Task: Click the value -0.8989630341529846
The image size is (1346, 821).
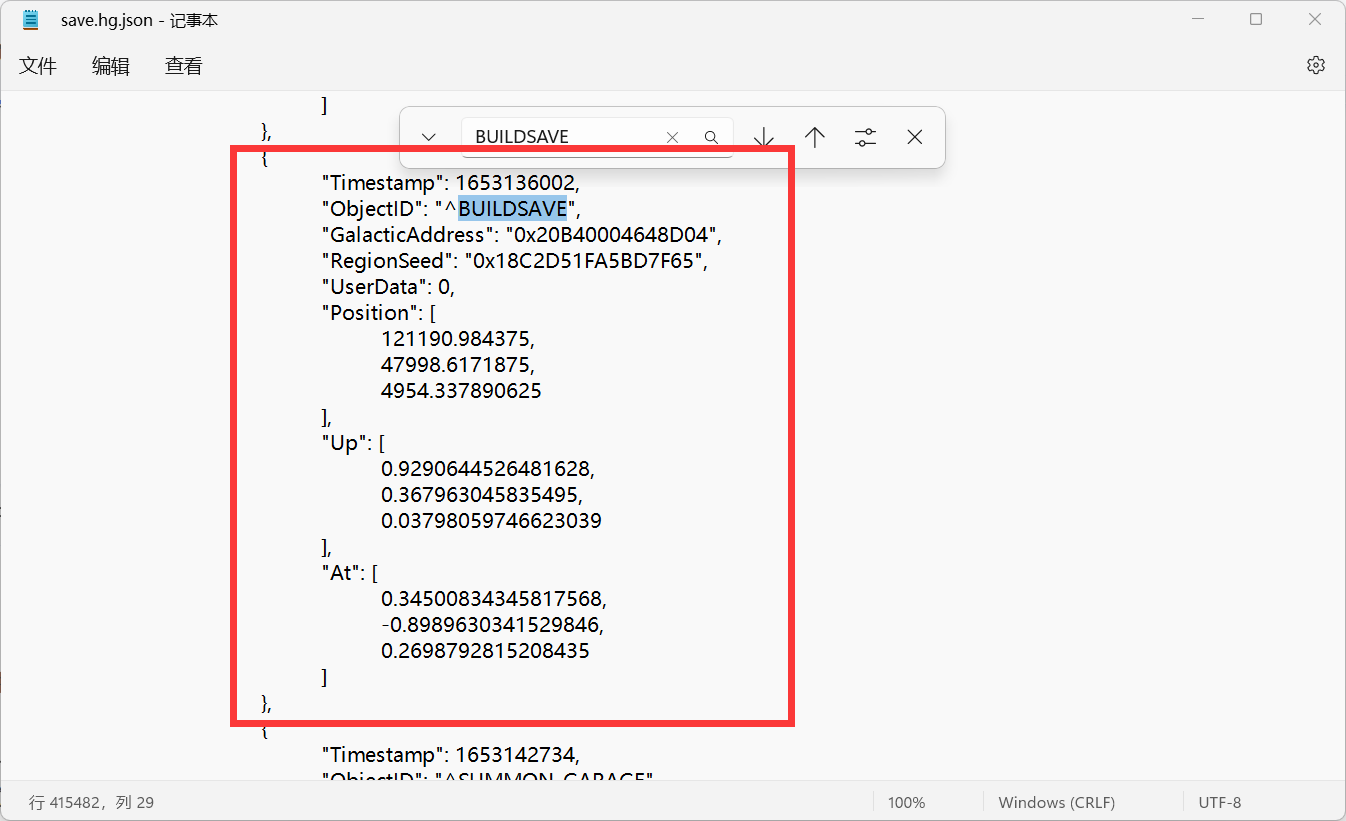Action: coord(492,625)
